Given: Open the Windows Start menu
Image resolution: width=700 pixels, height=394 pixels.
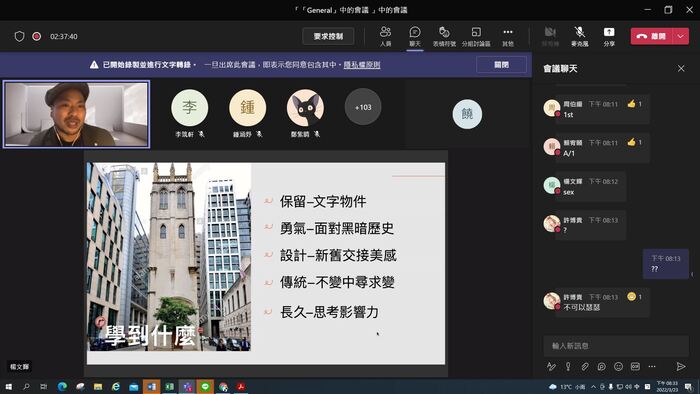Looking at the screenshot, I should click(x=8, y=386).
